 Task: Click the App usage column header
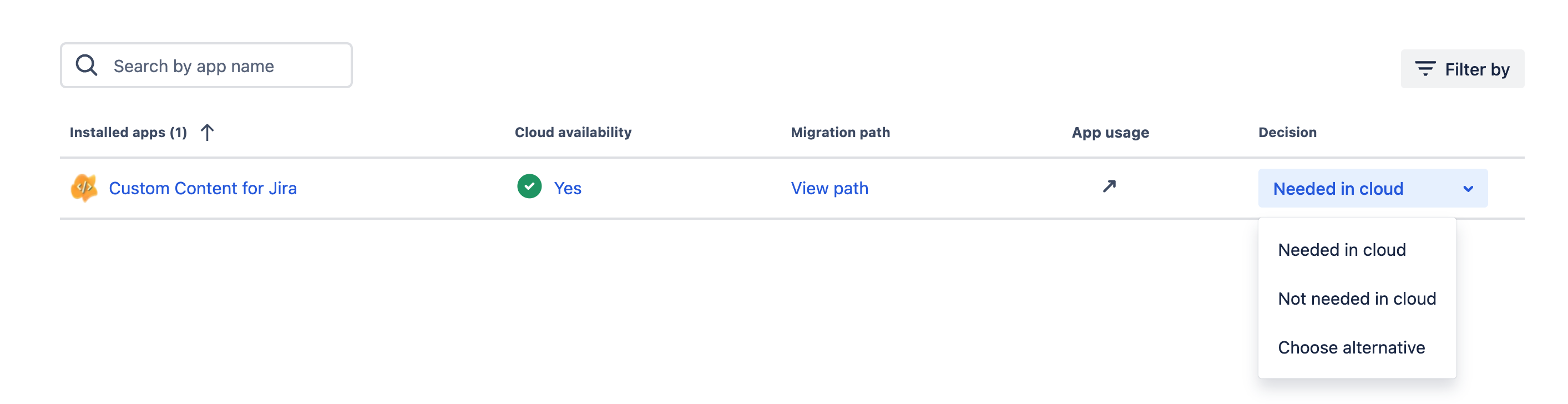pos(1110,133)
